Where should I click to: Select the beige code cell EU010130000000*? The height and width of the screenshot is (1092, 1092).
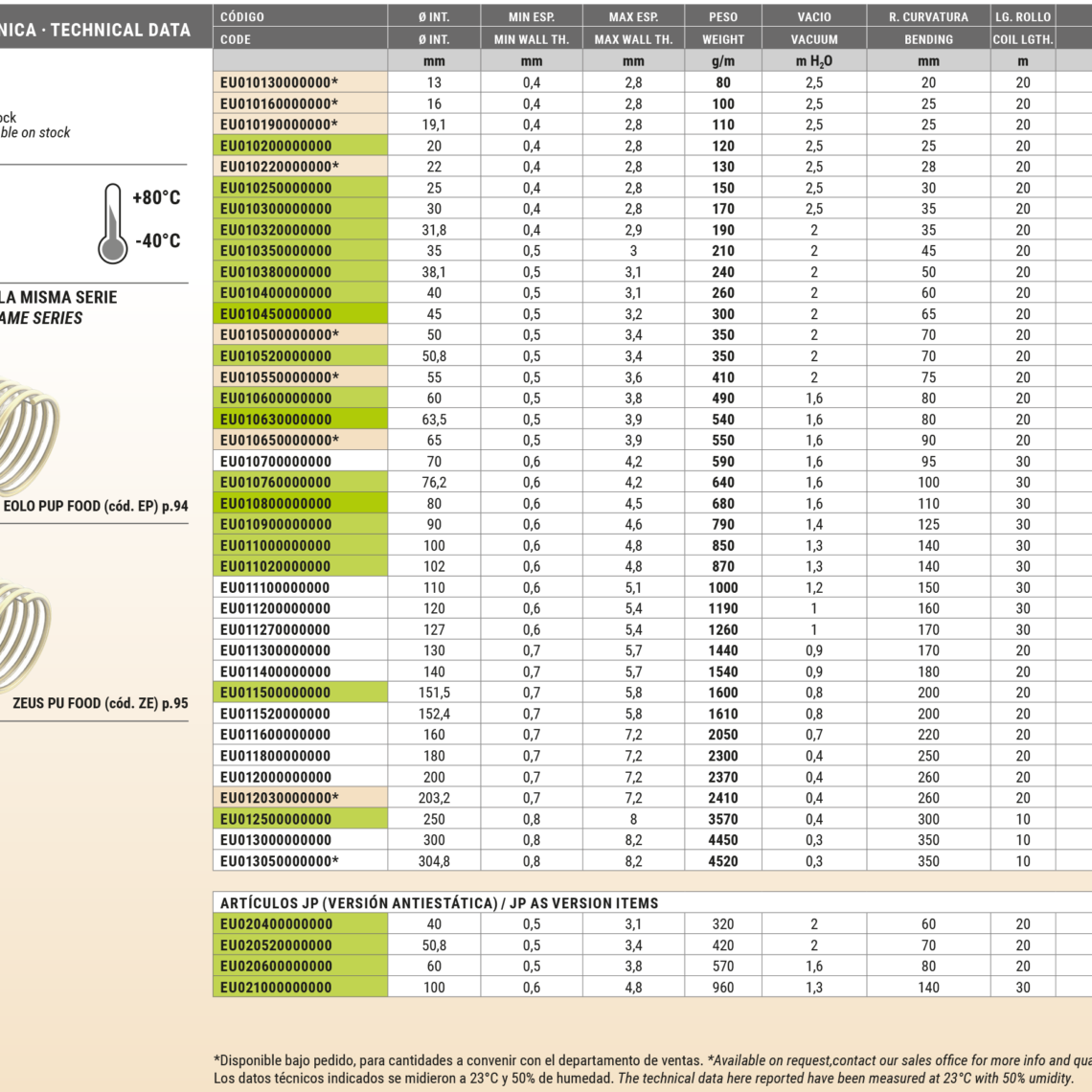[x=279, y=82]
